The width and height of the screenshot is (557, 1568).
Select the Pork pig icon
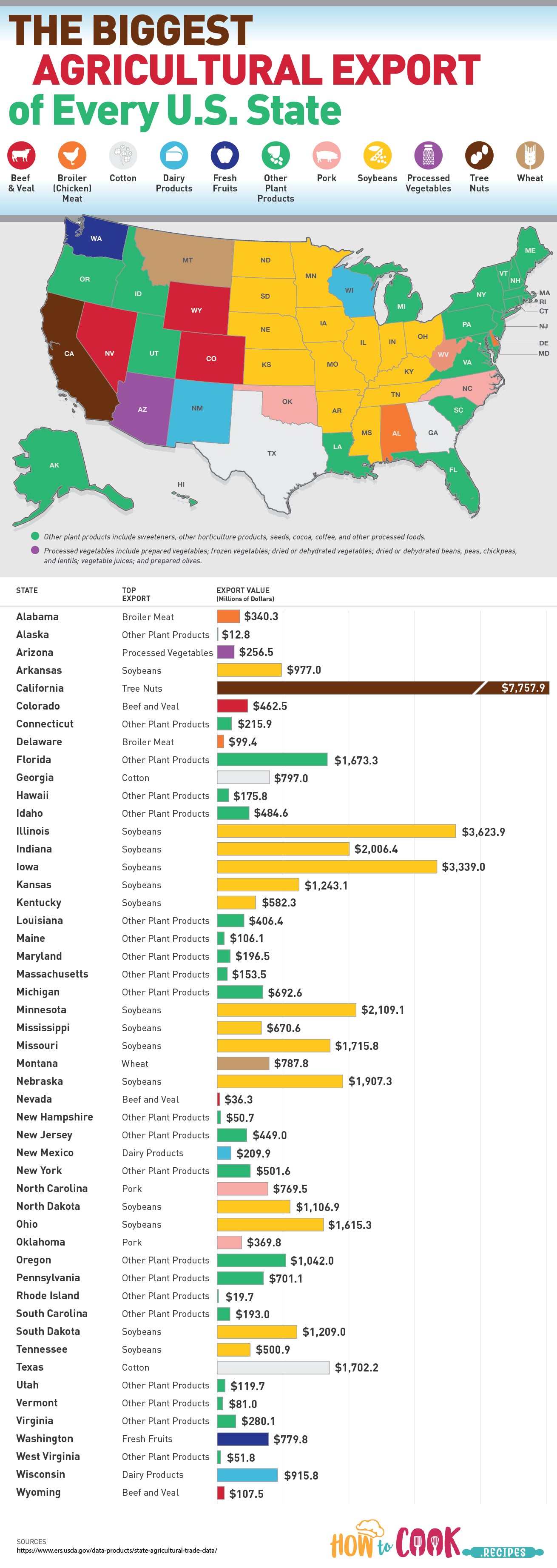327,155
